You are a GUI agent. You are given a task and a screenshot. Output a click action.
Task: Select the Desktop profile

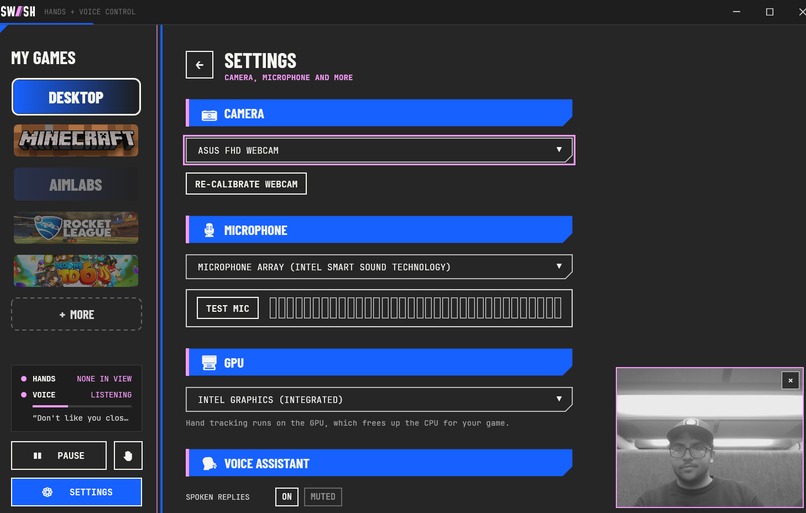76,97
